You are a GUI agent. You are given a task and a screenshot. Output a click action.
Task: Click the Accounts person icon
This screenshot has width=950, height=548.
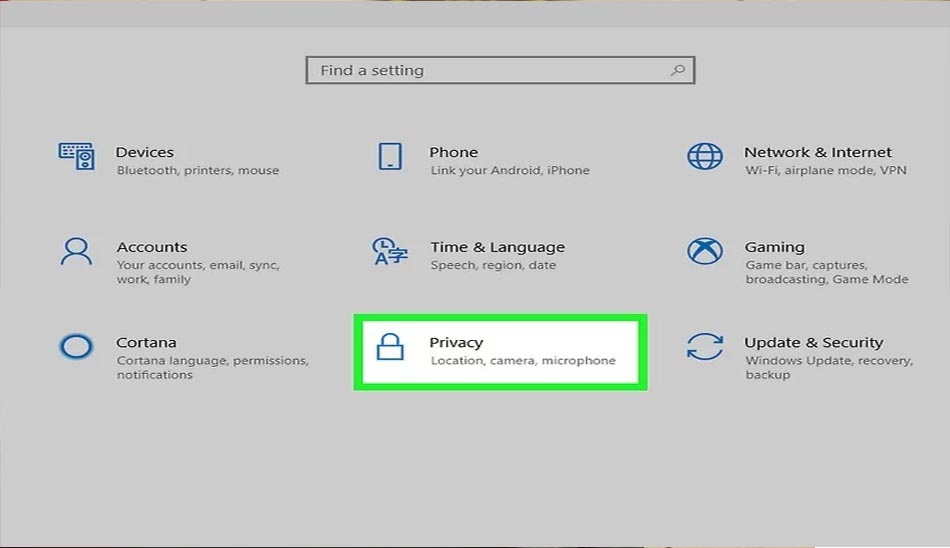[76, 252]
